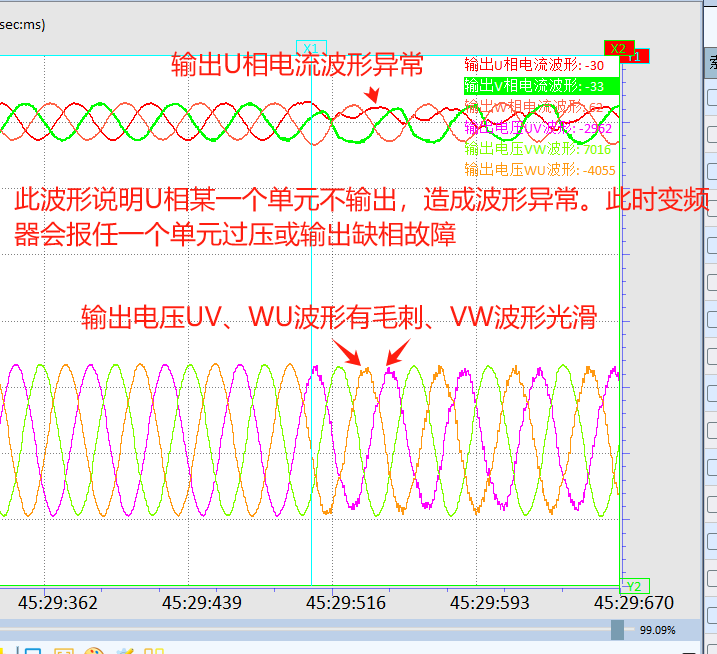The height and width of the screenshot is (654, 717).
Task: Click time axis label 45:29:516
Action: point(346,603)
